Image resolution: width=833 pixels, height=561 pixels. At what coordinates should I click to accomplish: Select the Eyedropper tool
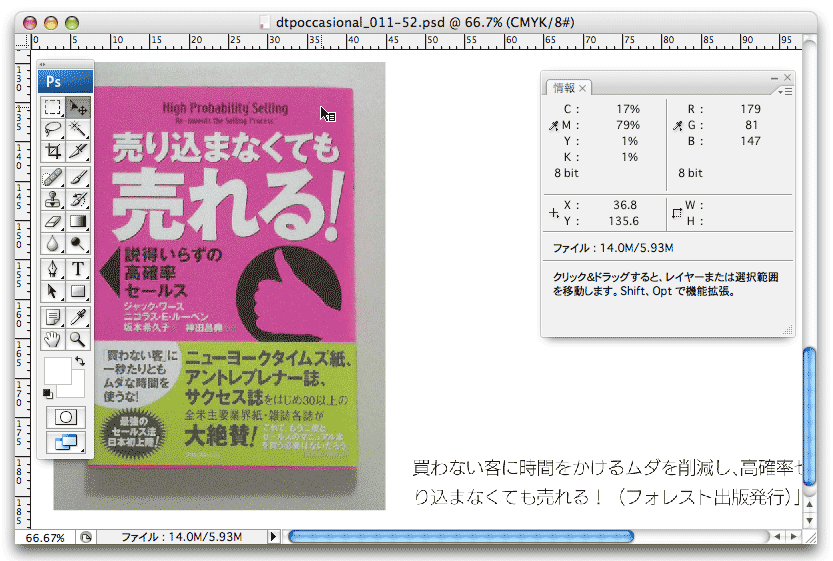[78, 317]
